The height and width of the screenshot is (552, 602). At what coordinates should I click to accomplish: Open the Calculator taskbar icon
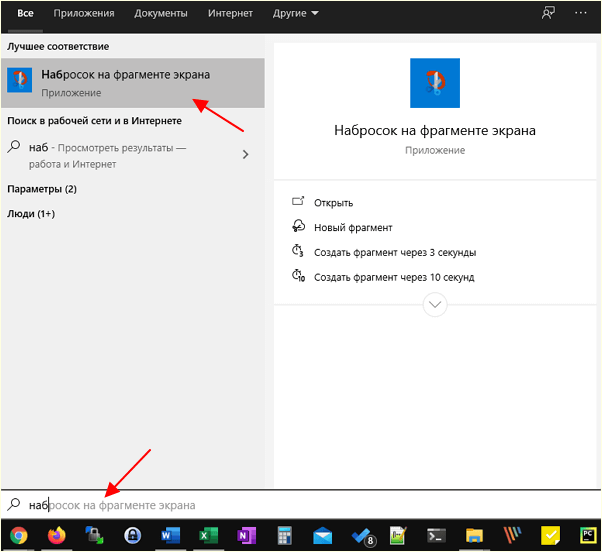click(284, 535)
